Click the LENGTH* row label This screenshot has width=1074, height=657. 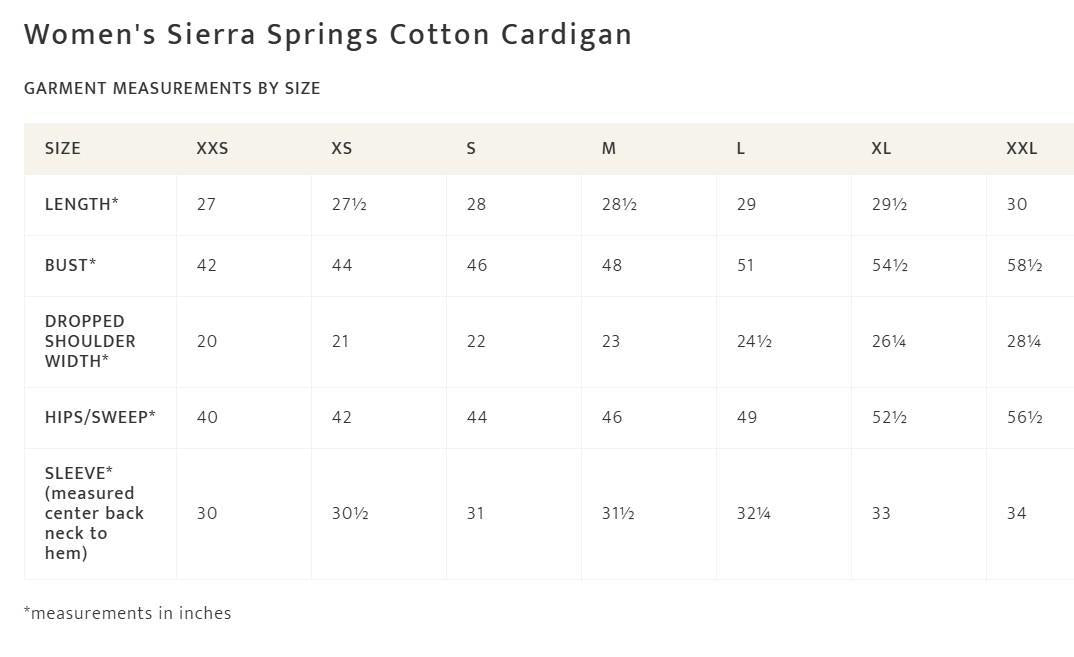click(x=82, y=204)
